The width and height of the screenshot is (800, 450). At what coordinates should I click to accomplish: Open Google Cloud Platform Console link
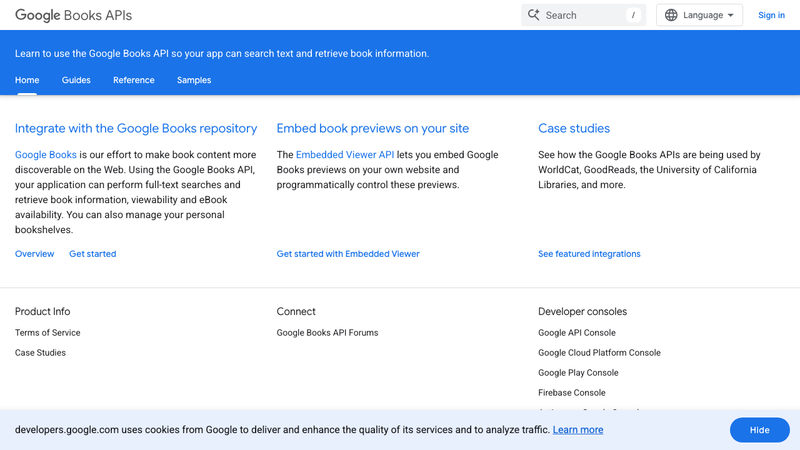599,353
